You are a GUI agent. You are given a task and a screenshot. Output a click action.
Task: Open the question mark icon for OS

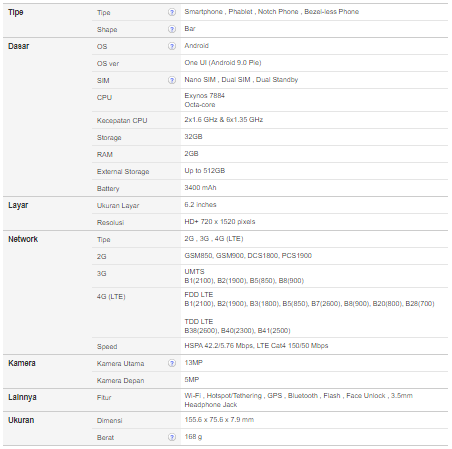tap(172, 46)
